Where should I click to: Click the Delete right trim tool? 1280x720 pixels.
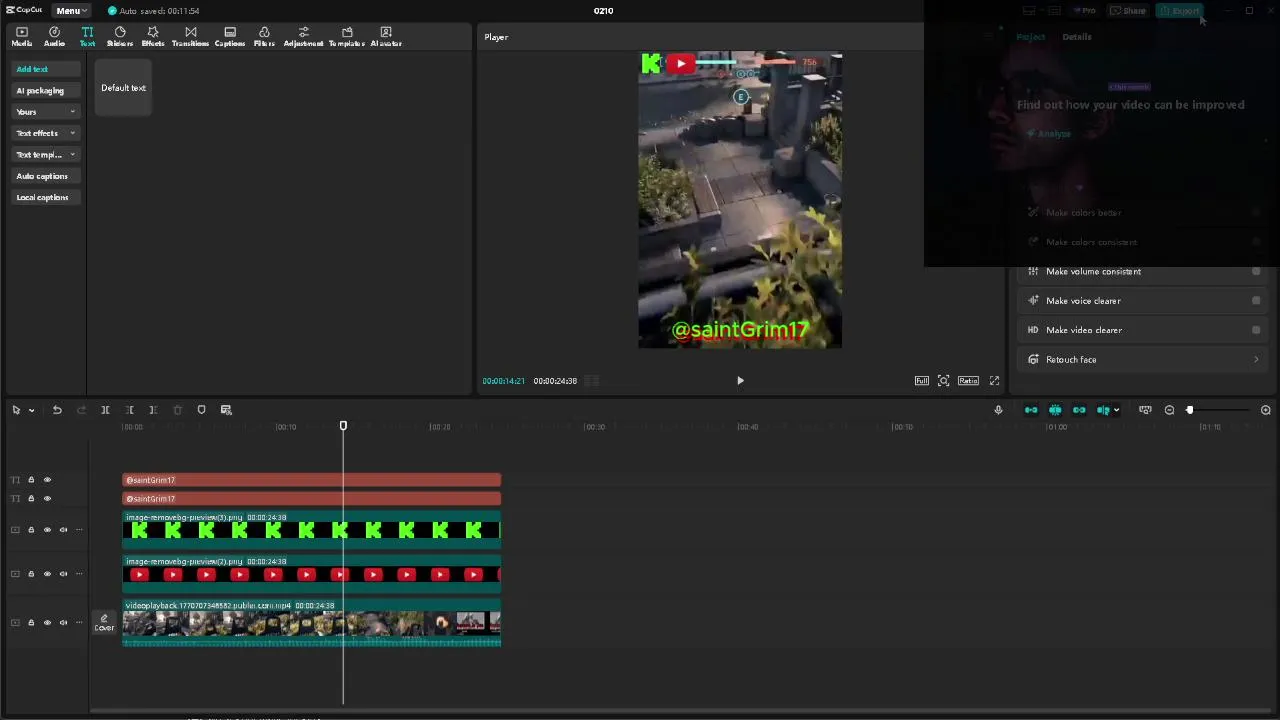click(153, 410)
